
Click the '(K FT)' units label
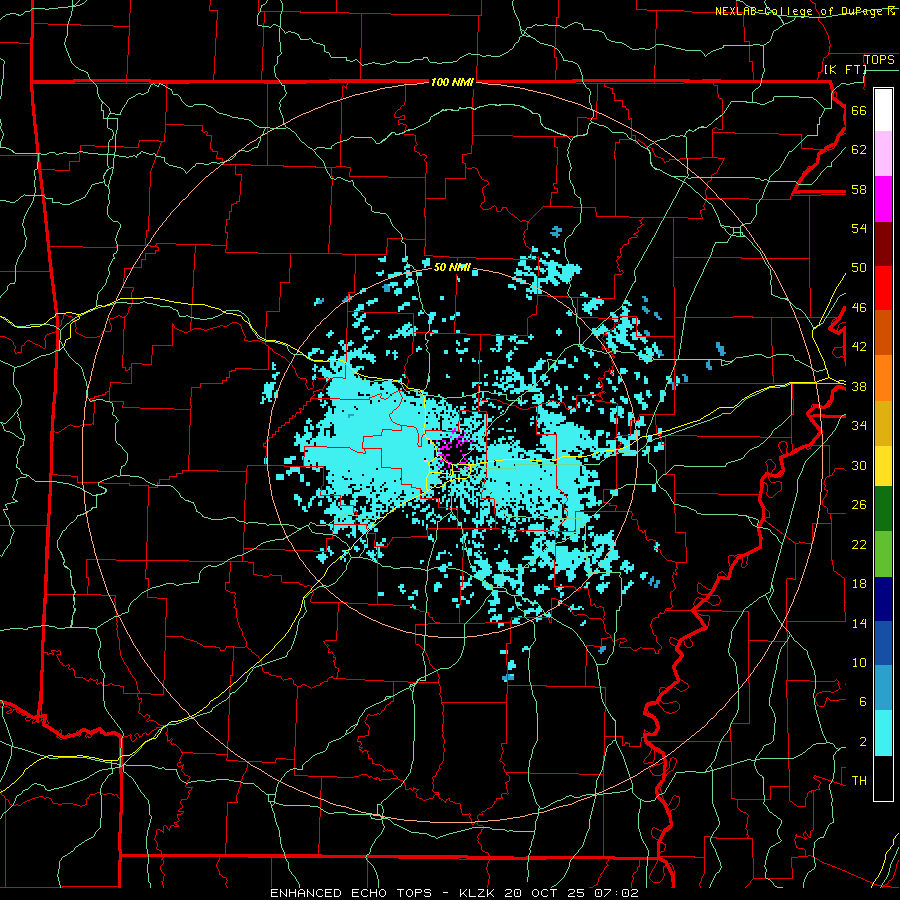(x=845, y=69)
